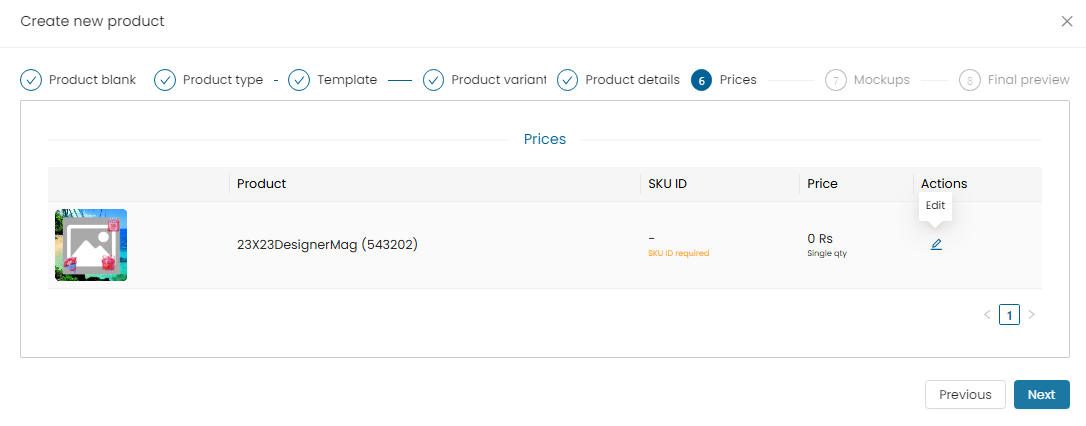The image size is (1086, 426).
Task: Click the Product type checkmark circle
Action: (165, 80)
